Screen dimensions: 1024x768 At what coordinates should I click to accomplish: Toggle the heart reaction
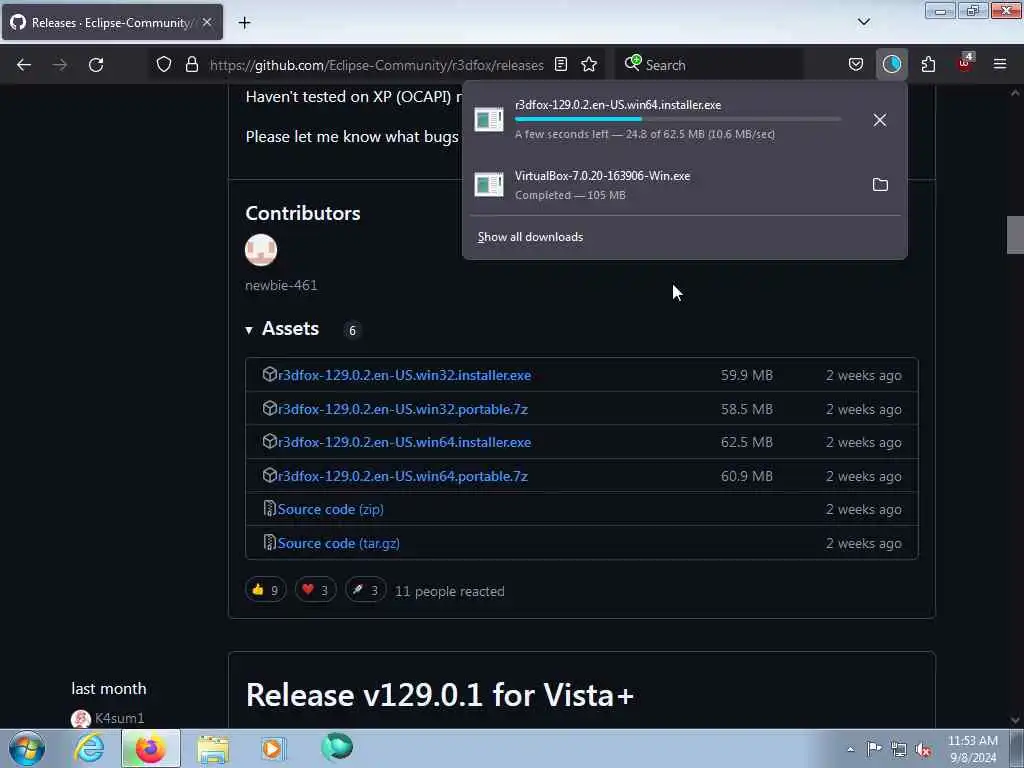(315, 590)
